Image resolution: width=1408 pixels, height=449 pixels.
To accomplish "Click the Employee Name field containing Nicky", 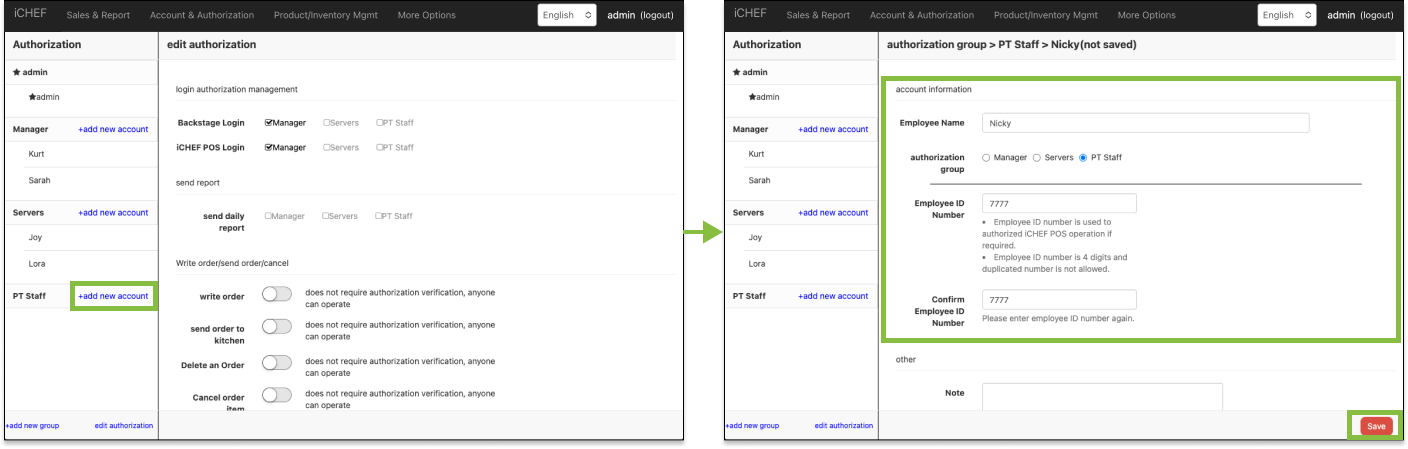I will click(x=1145, y=123).
